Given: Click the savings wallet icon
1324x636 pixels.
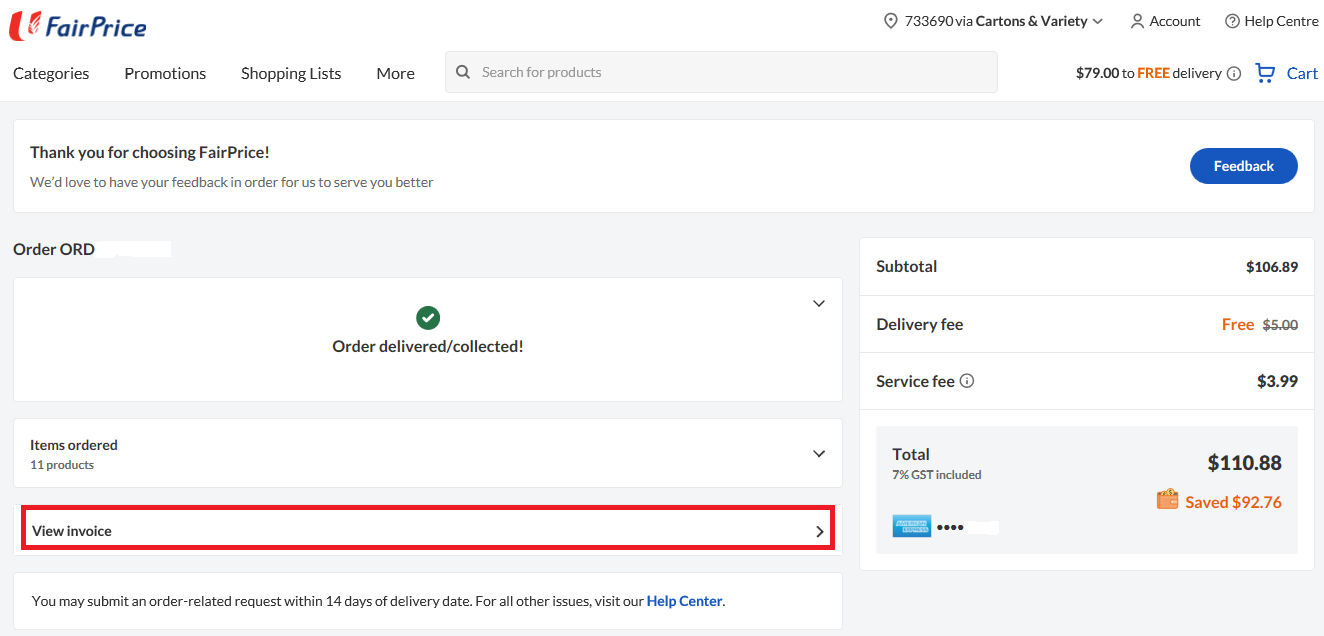Looking at the screenshot, I should [x=1167, y=500].
